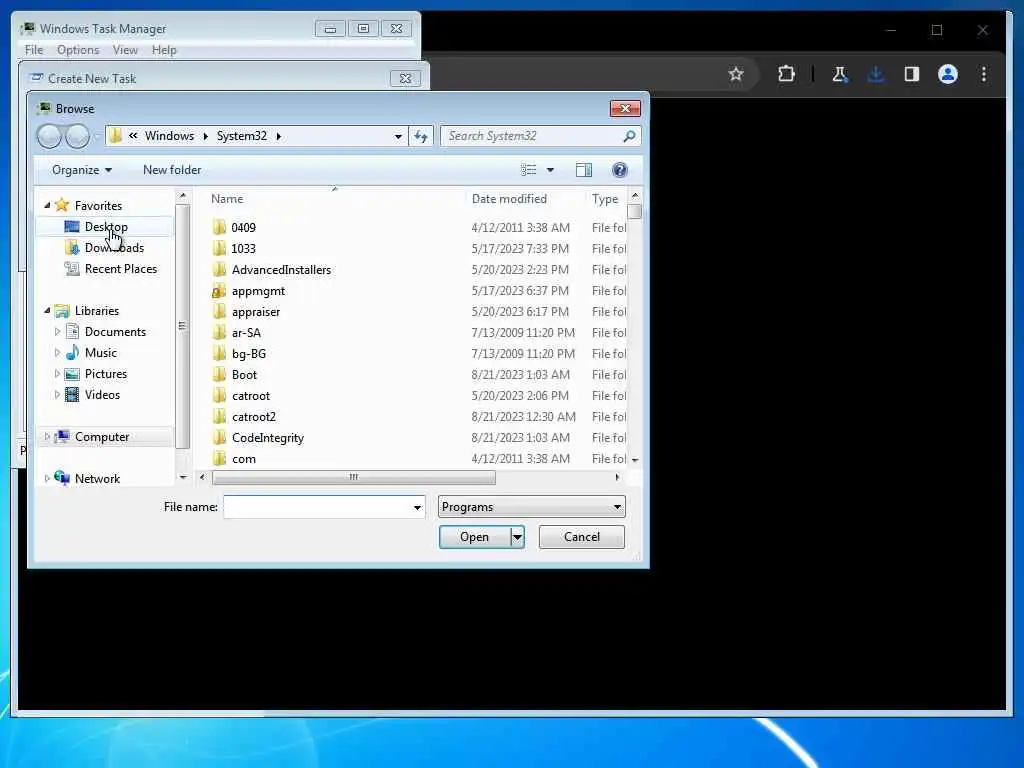Select the appmgmt locked folder icon
The height and width of the screenshot is (768, 1024).
click(219, 291)
